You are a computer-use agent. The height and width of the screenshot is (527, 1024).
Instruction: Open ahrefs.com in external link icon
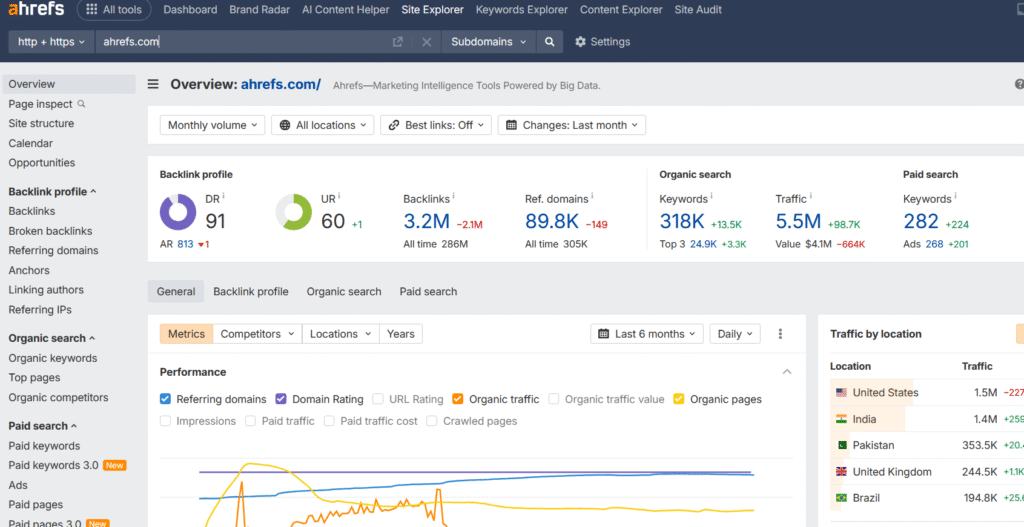point(398,42)
